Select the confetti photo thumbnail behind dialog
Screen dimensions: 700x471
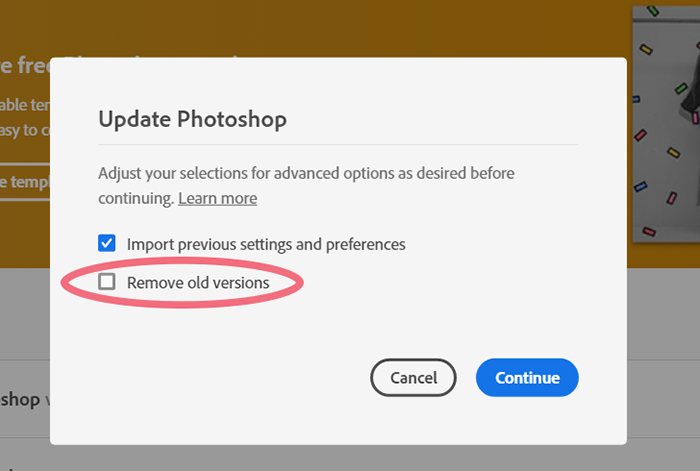(x=666, y=124)
